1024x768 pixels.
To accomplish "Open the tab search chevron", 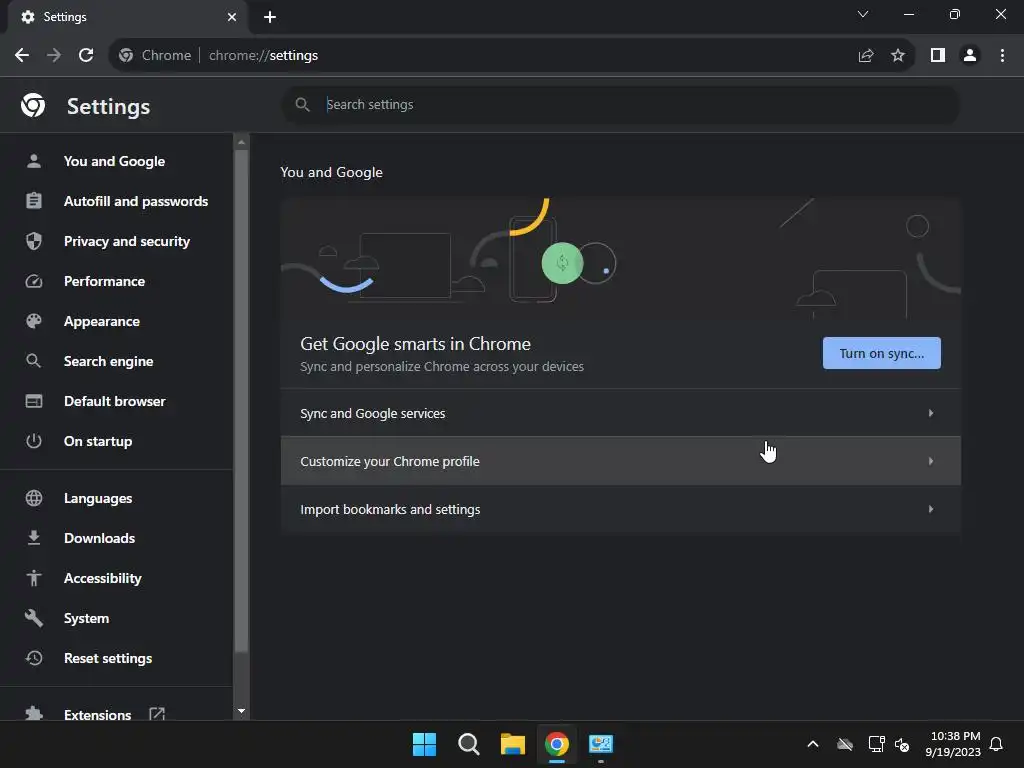I will point(863,14).
